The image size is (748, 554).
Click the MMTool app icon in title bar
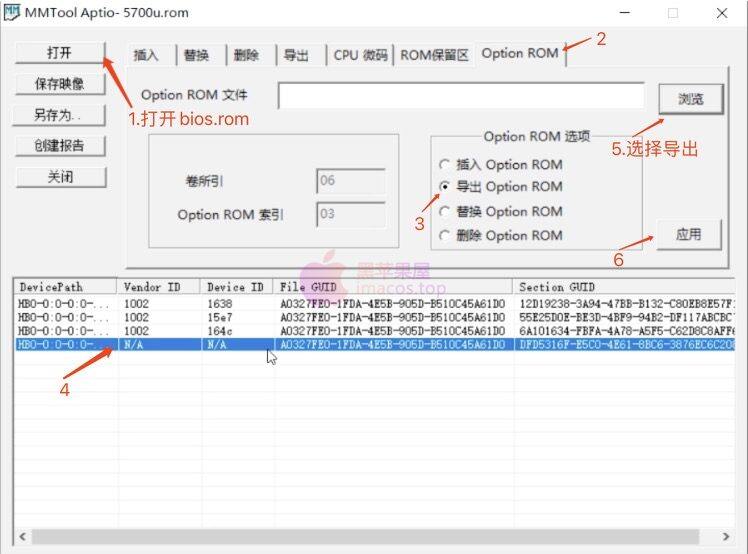click(x=12, y=12)
